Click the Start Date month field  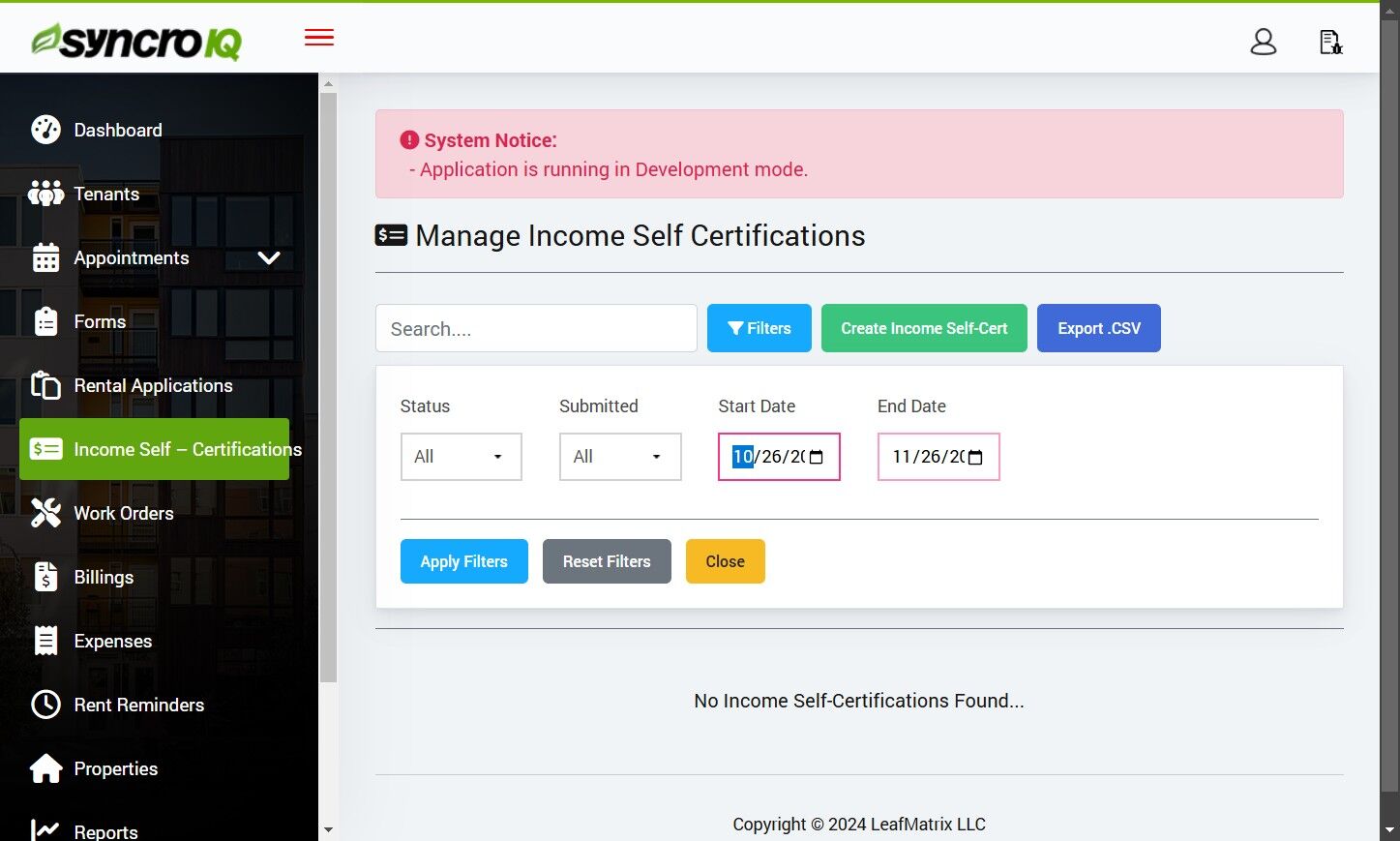pos(742,457)
